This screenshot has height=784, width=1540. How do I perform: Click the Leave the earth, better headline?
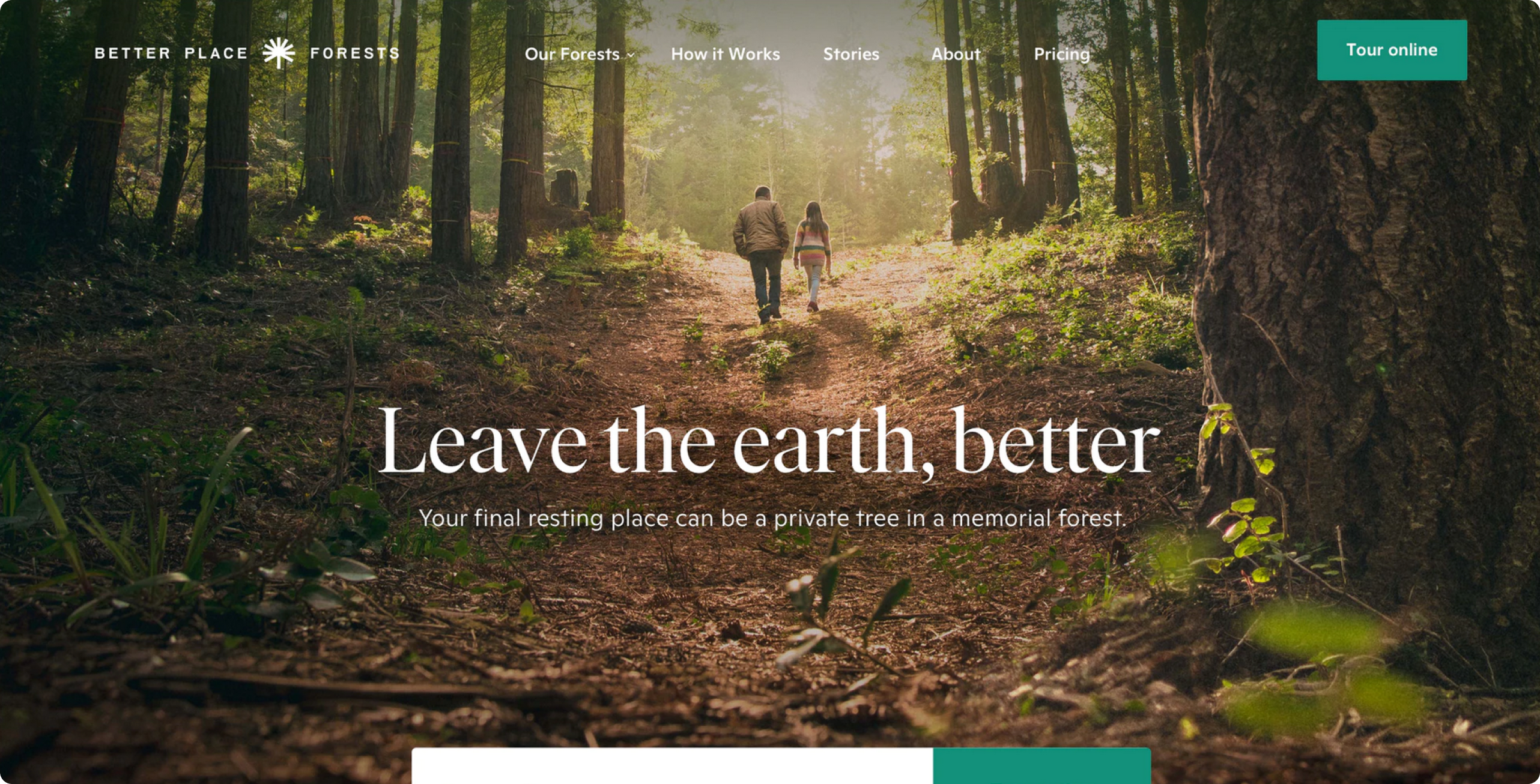click(x=769, y=442)
